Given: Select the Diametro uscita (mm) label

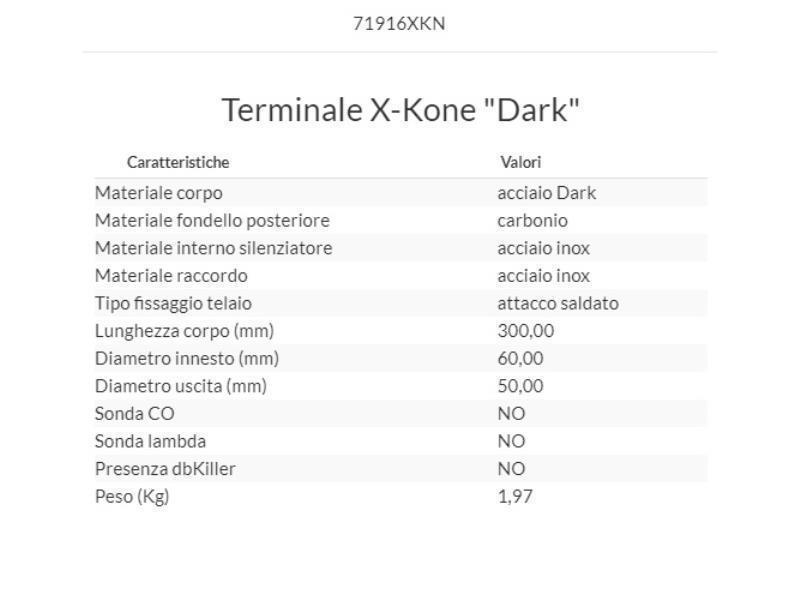Looking at the screenshot, I should click(x=181, y=386).
